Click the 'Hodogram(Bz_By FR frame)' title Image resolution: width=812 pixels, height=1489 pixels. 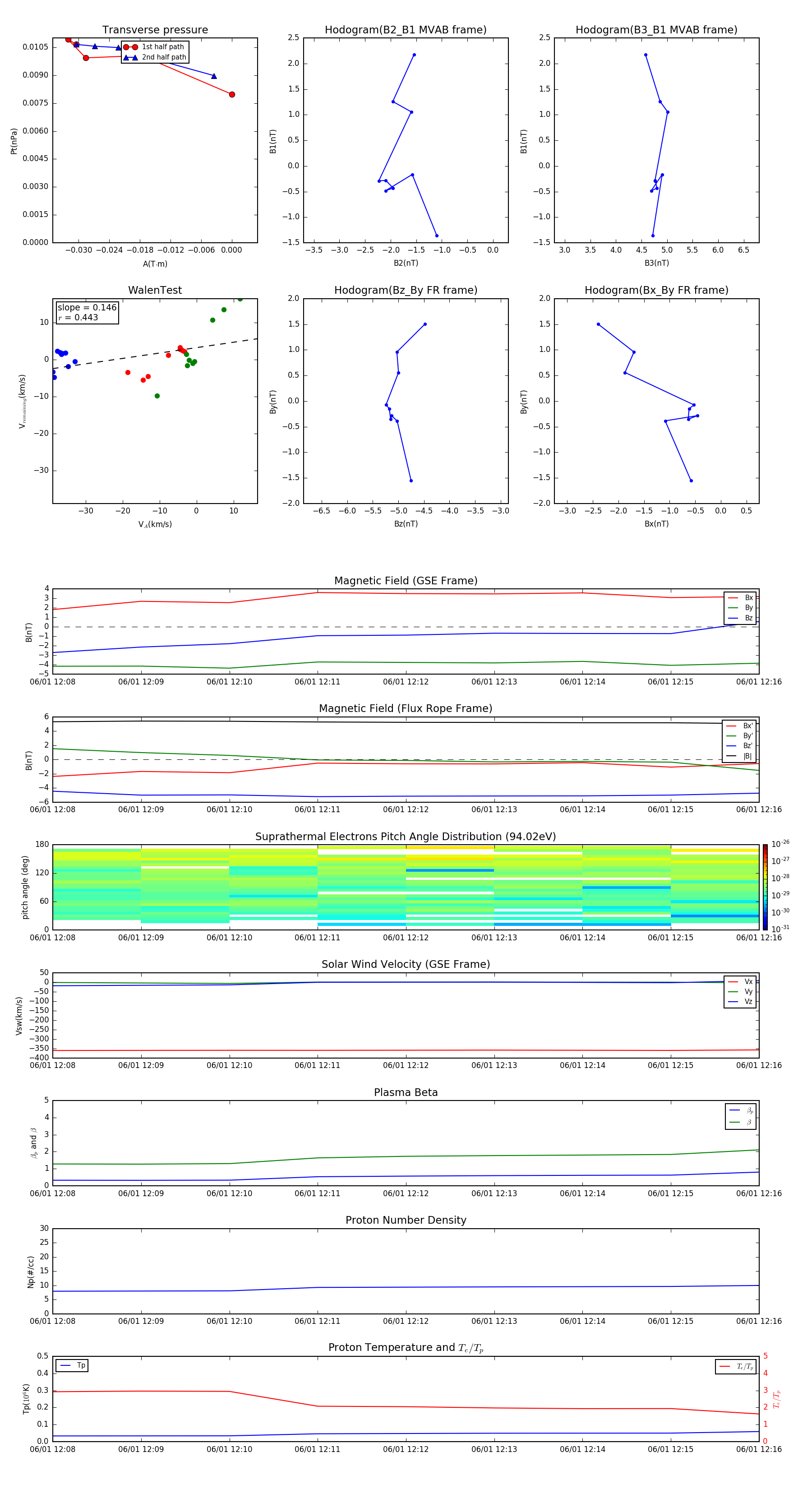[406, 290]
